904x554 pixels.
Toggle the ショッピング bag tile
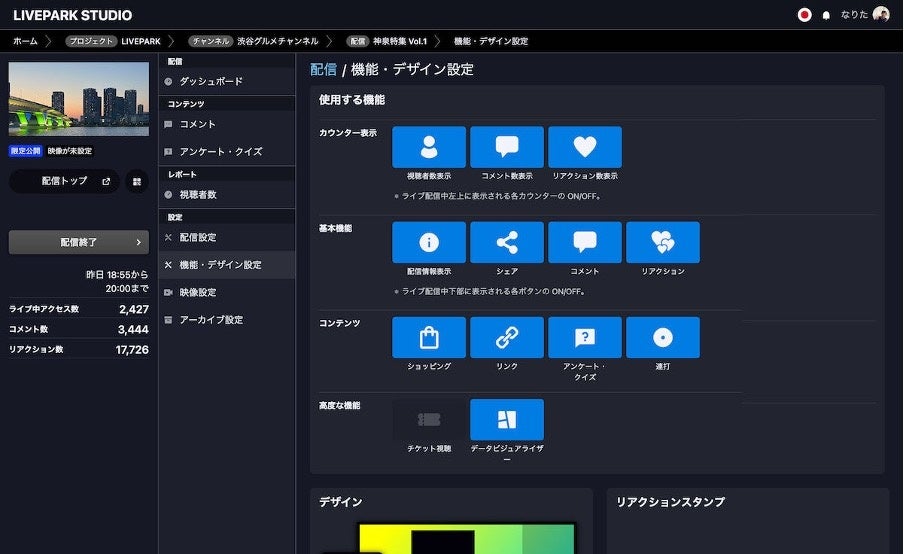pyautogui.click(x=429, y=337)
